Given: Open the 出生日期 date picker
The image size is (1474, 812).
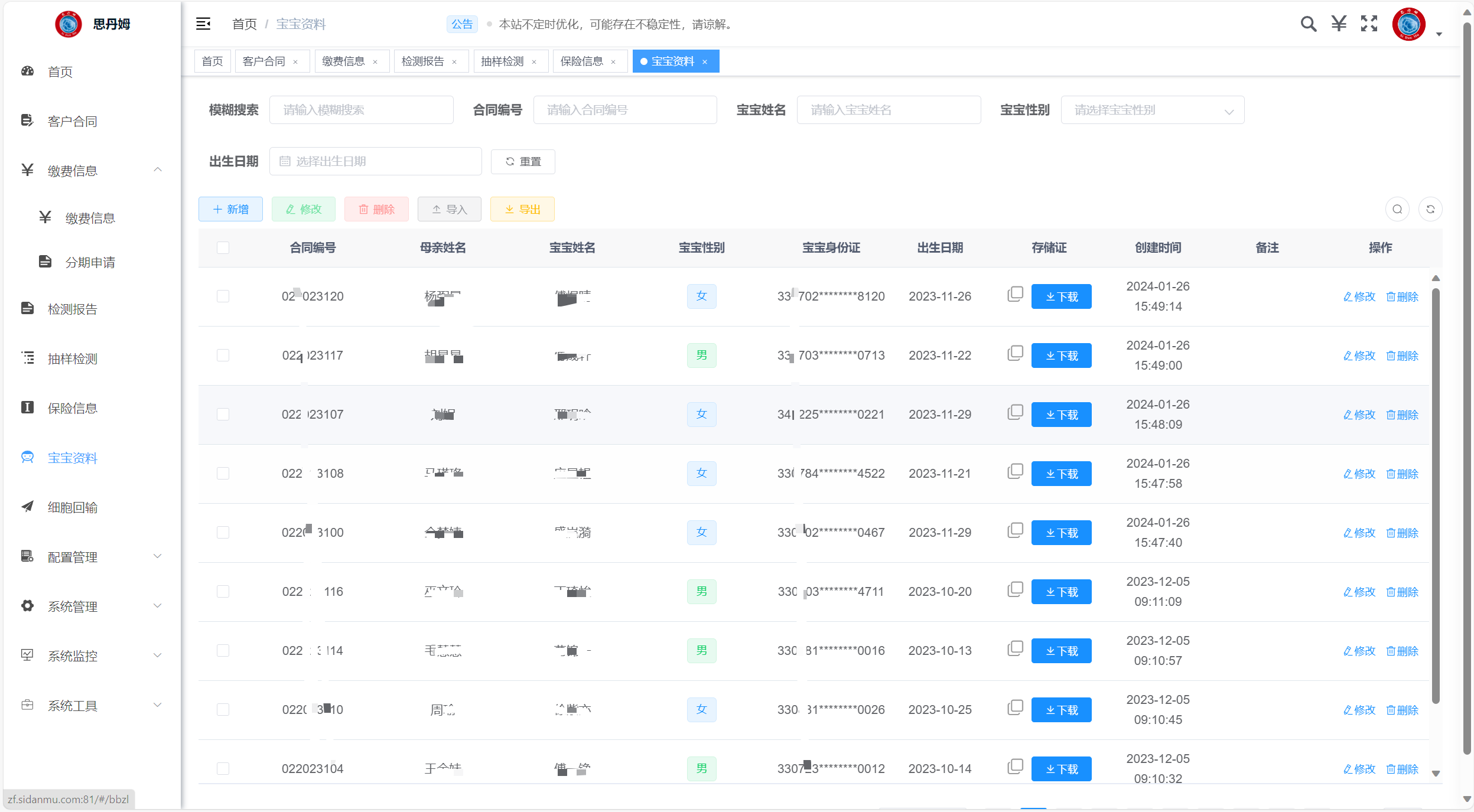Looking at the screenshot, I should point(376,161).
